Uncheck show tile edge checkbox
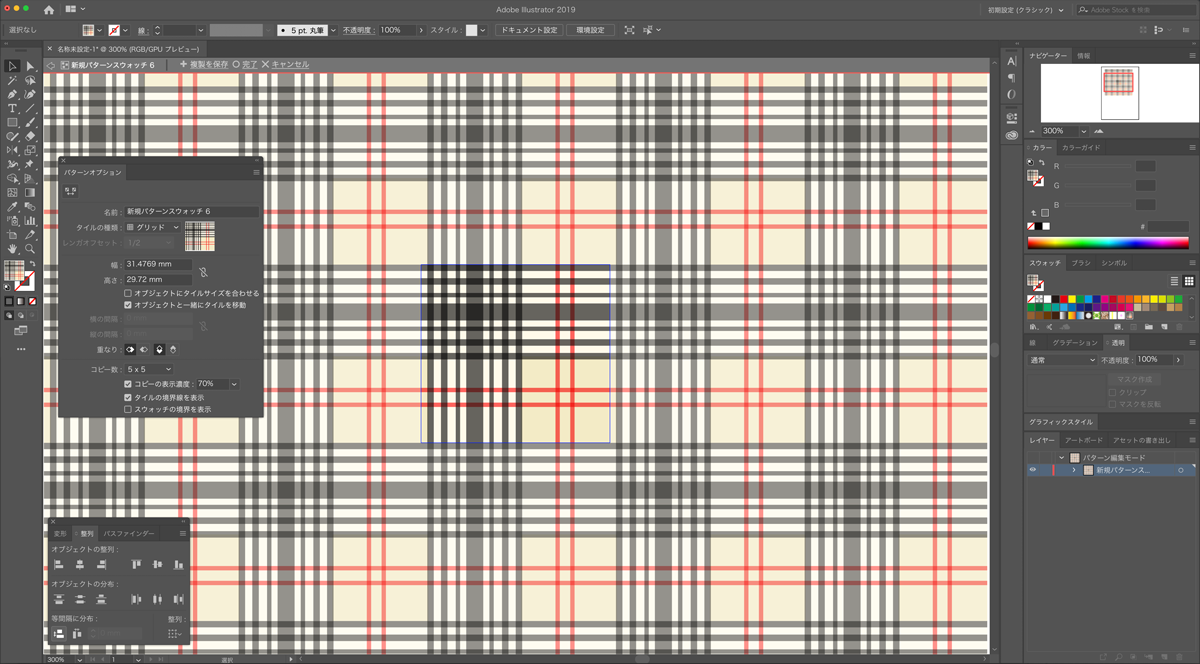The image size is (1200, 664). pos(128,397)
